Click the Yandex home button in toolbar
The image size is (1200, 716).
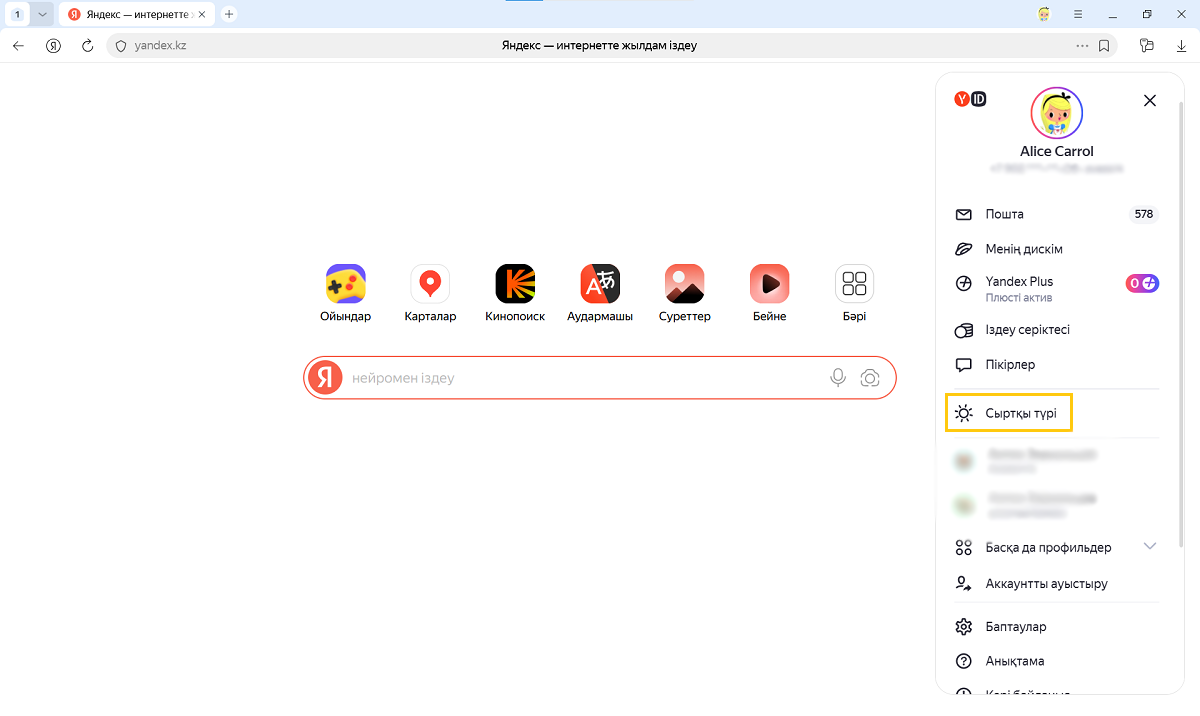click(x=54, y=45)
